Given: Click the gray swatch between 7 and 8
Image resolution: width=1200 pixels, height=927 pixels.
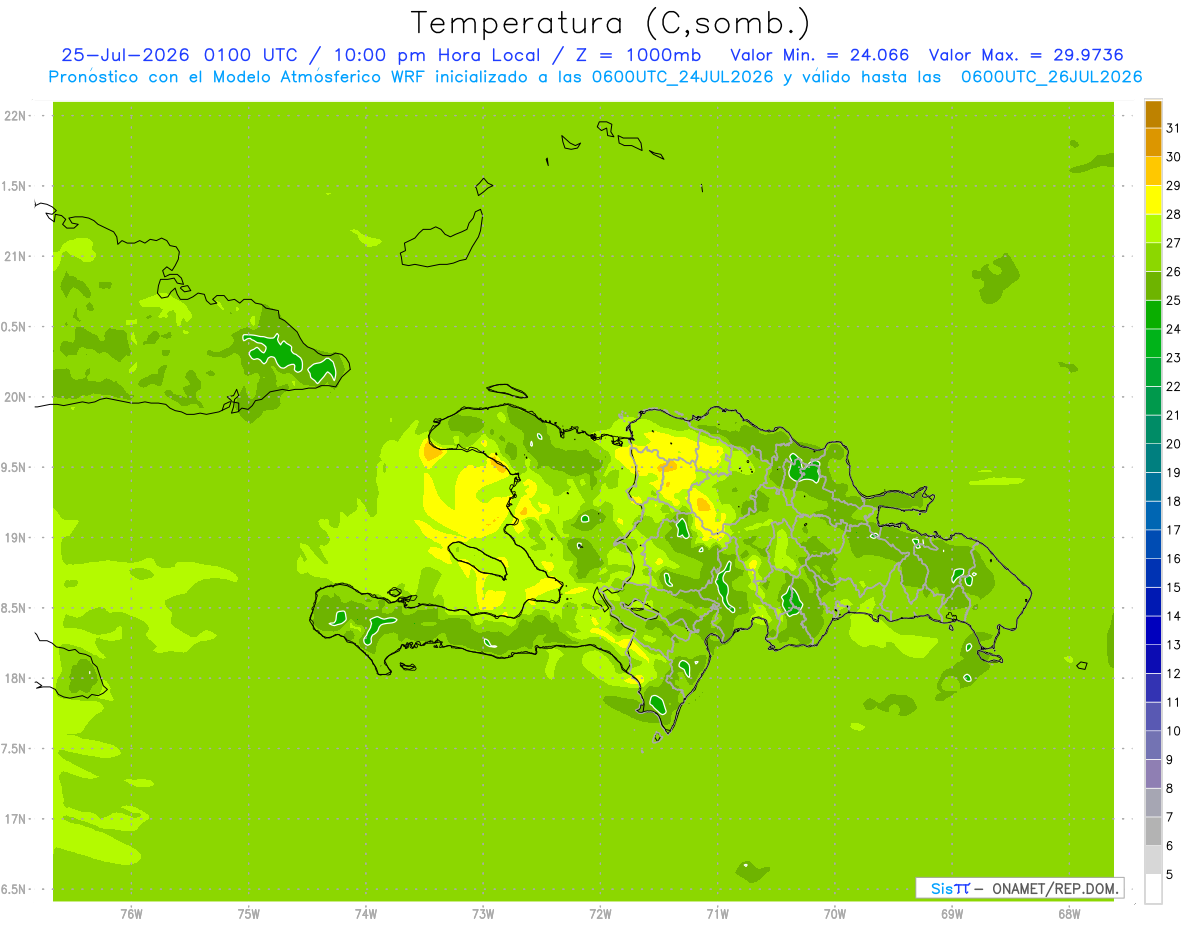Looking at the screenshot, I should (1153, 803).
